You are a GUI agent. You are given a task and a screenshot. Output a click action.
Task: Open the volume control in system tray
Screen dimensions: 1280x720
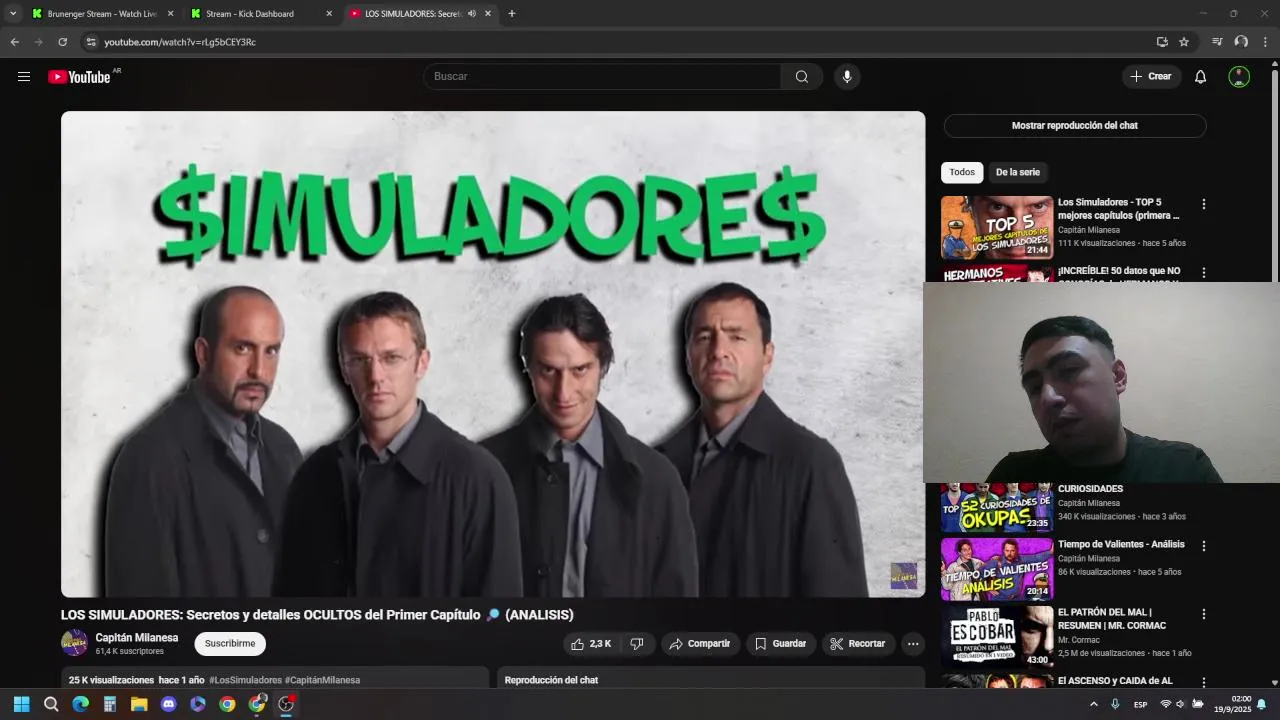pyautogui.click(x=1180, y=705)
